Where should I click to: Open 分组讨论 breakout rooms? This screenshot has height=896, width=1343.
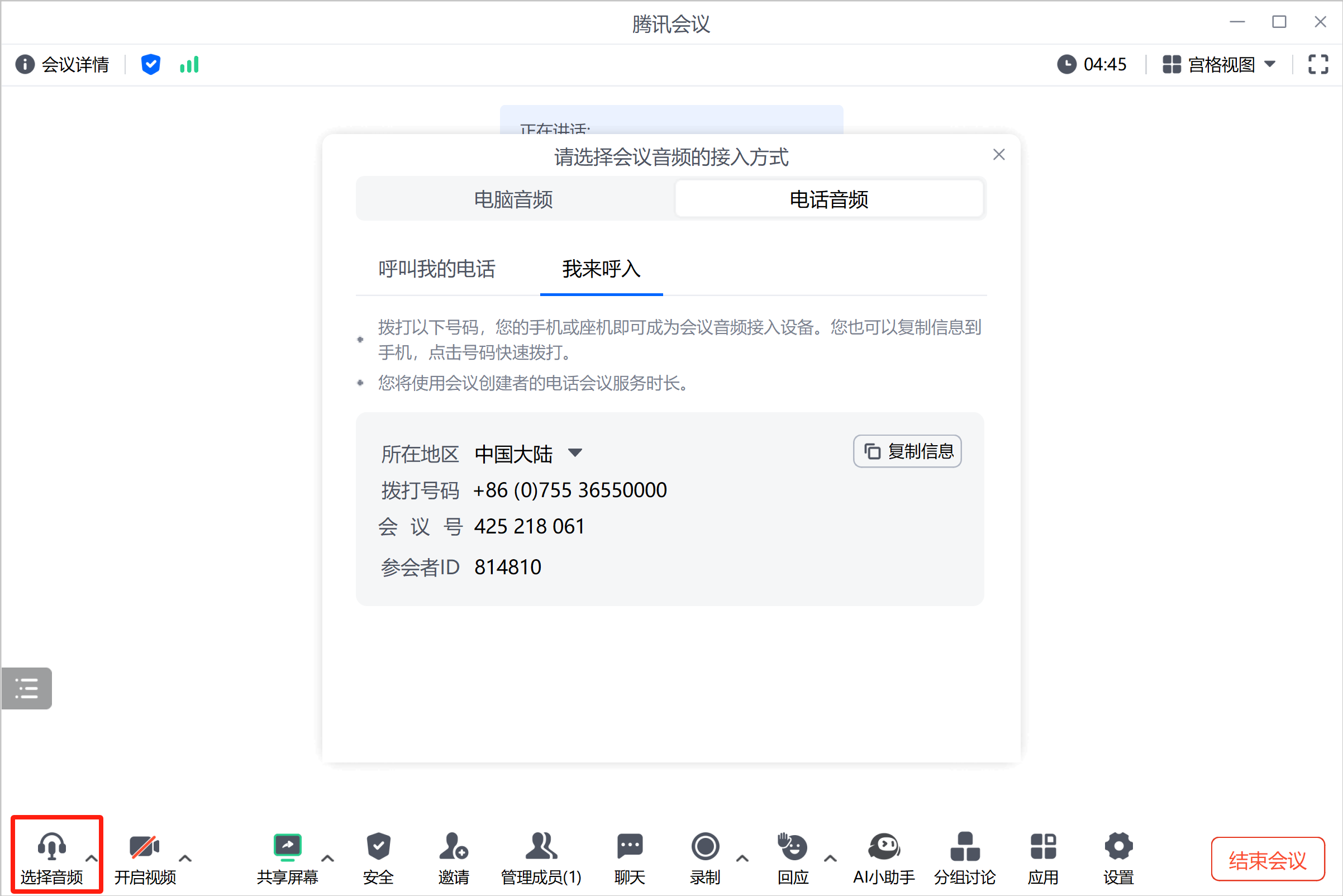[x=965, y=859]
